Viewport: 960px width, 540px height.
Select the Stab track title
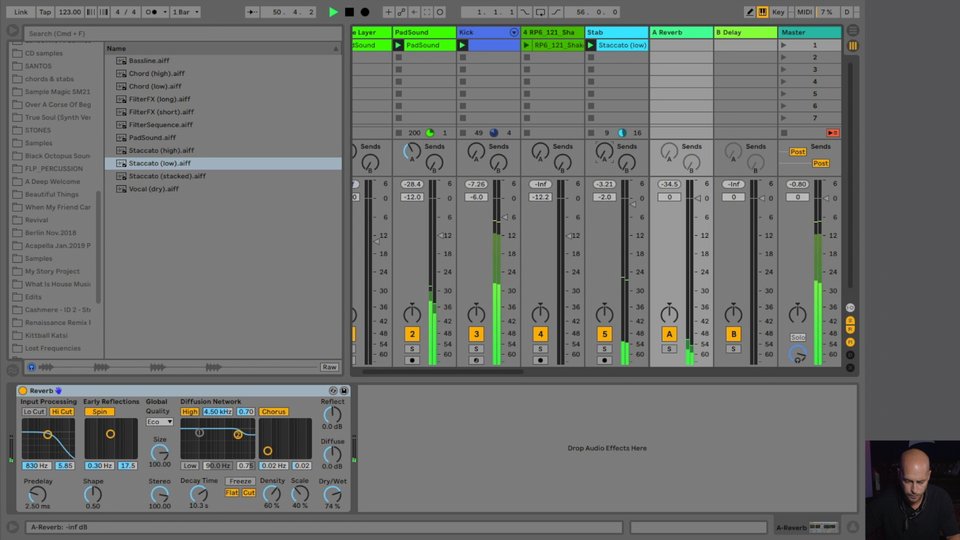point(616,32)
